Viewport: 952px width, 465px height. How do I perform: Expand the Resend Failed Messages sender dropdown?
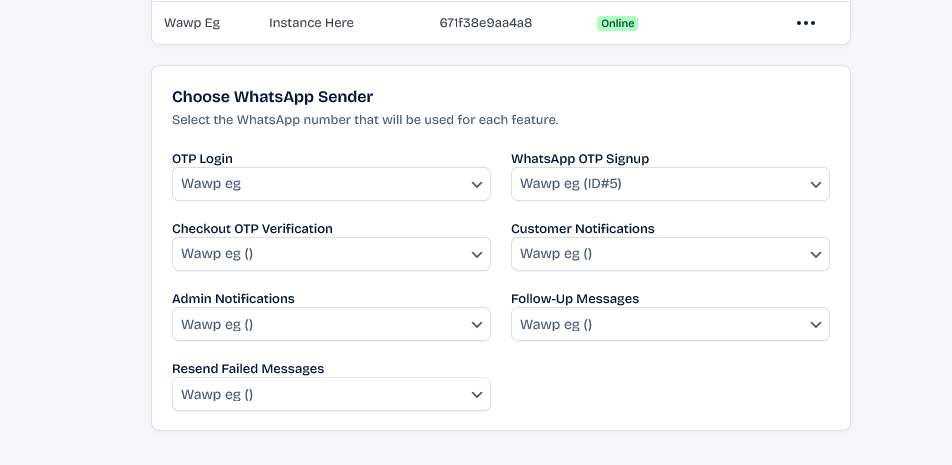coord(331,394)
